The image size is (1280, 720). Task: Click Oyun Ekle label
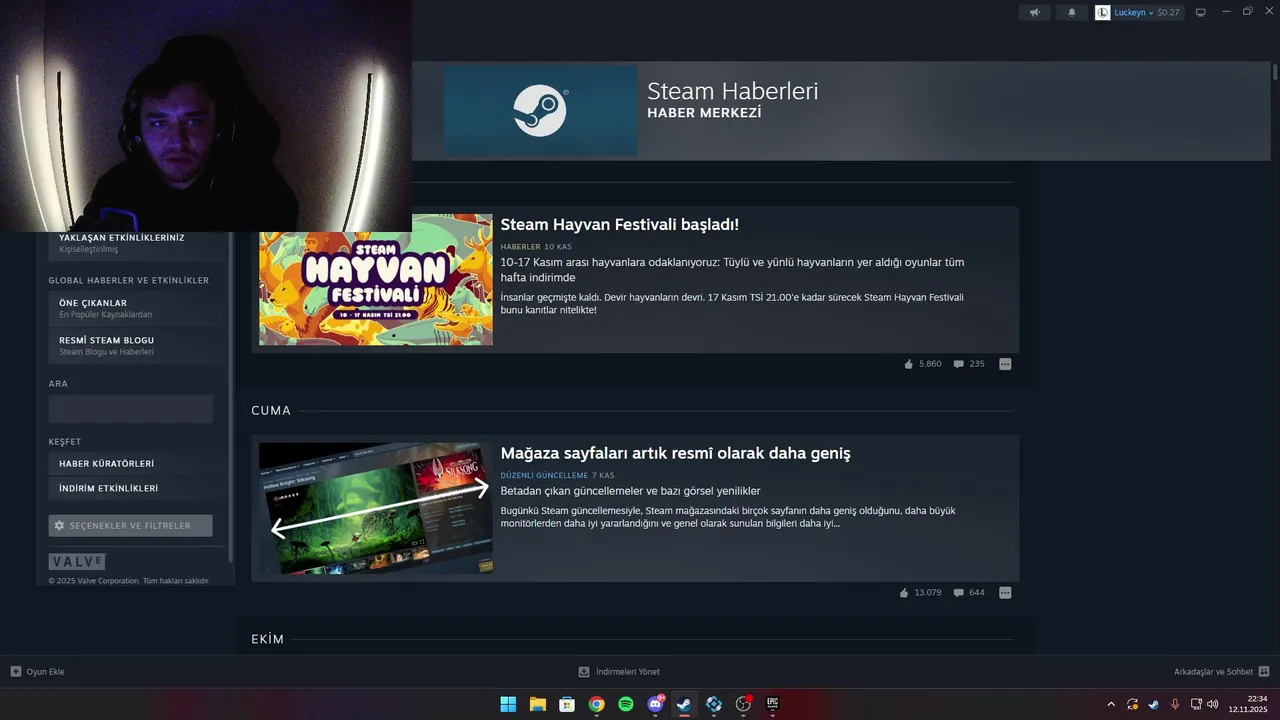[x=45, y=672]
